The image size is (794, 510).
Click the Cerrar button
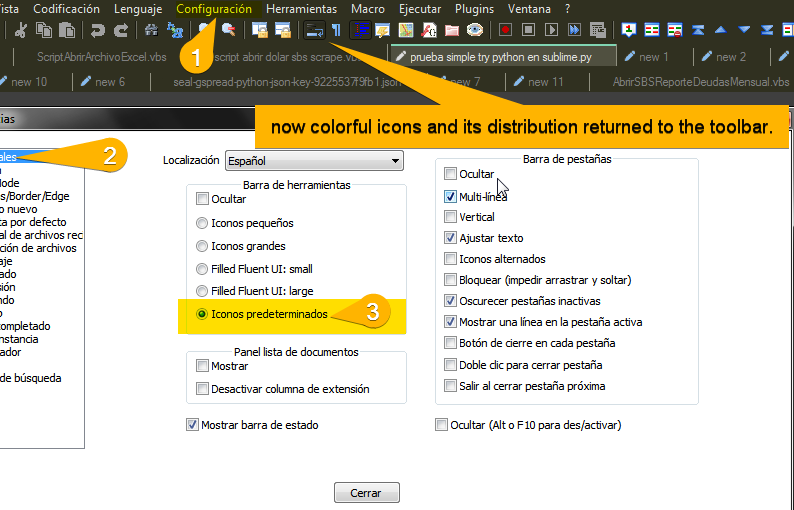367,493
